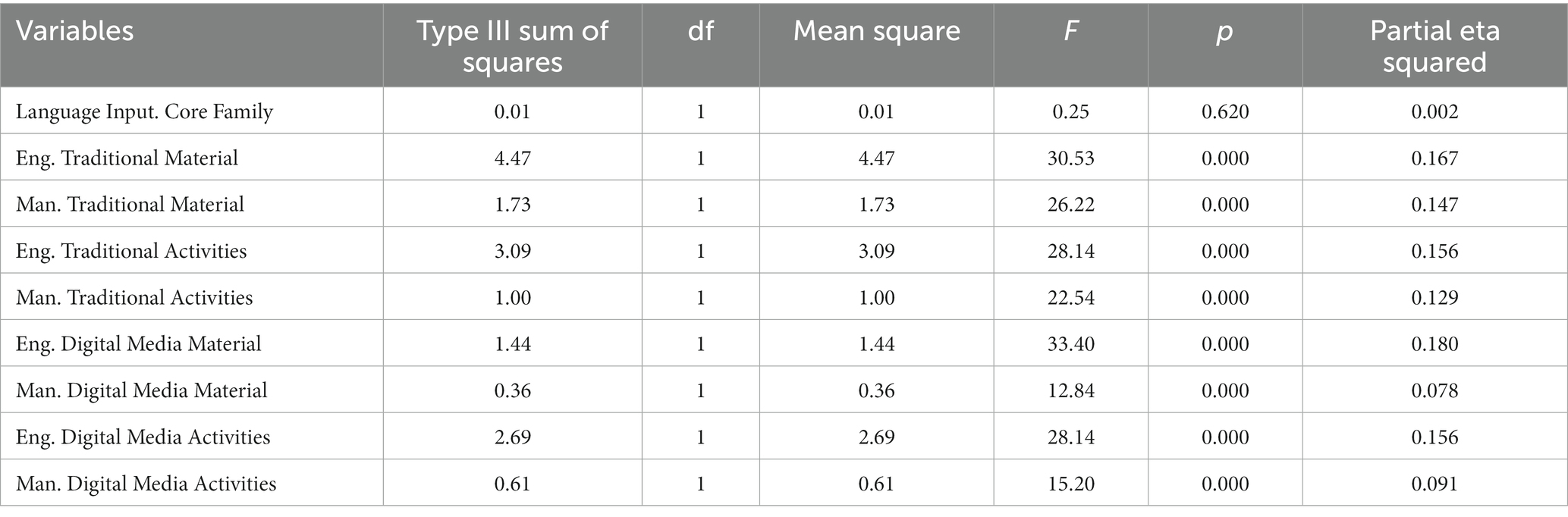Click the Man. Traditional Material row label
The width and height of the screenshot is (1568, 517).
(x=130, y=205)
